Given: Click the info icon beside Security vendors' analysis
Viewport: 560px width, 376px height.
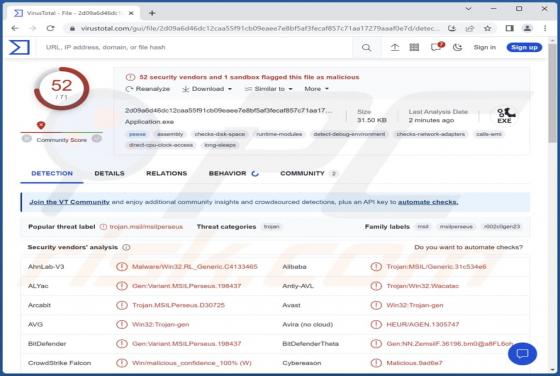Looking at the screenshot, I should coord(126,247).
